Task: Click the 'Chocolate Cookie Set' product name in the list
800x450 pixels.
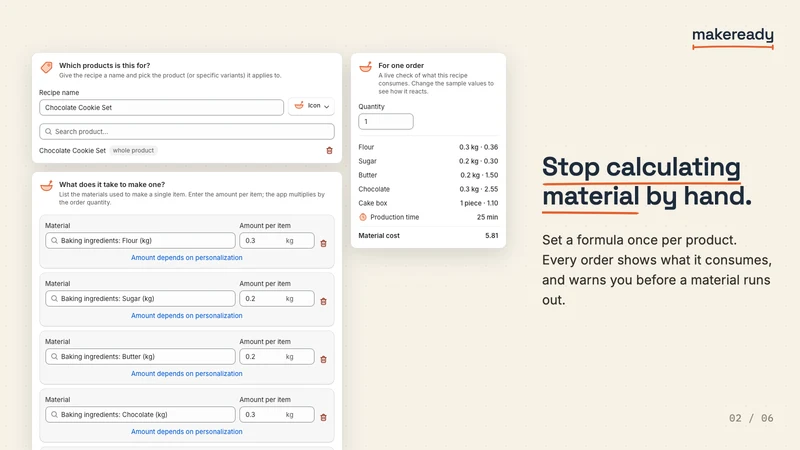Action: point(72,151)
